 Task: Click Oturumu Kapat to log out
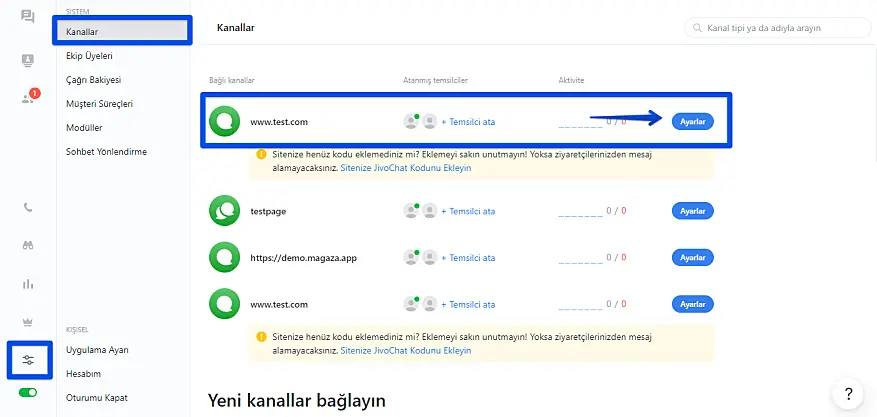point(97,397)
